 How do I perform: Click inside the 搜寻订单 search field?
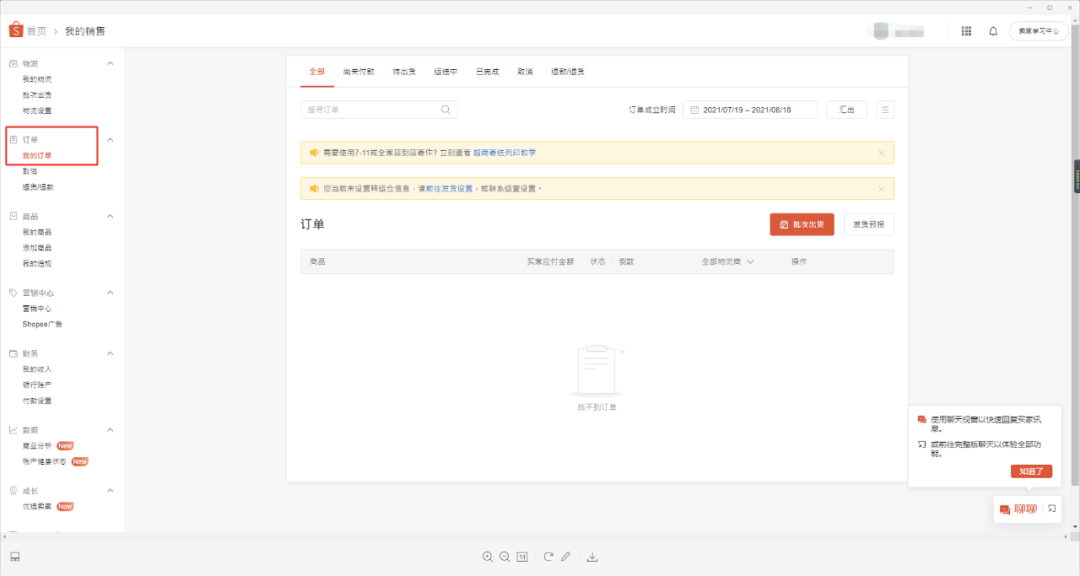[370, 108]
